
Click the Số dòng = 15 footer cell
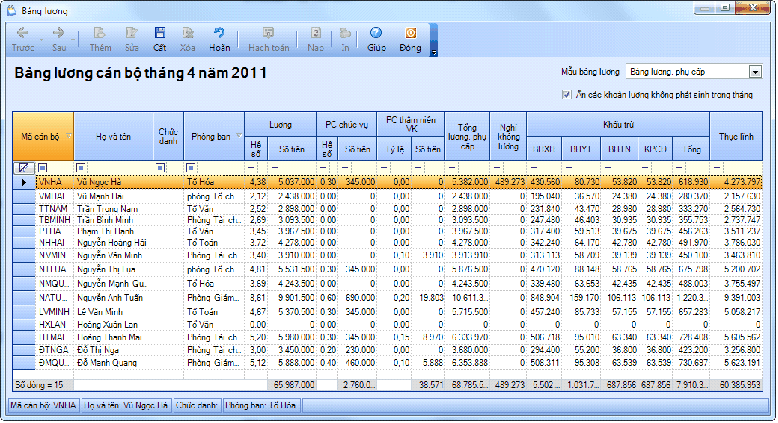(43, 384)
